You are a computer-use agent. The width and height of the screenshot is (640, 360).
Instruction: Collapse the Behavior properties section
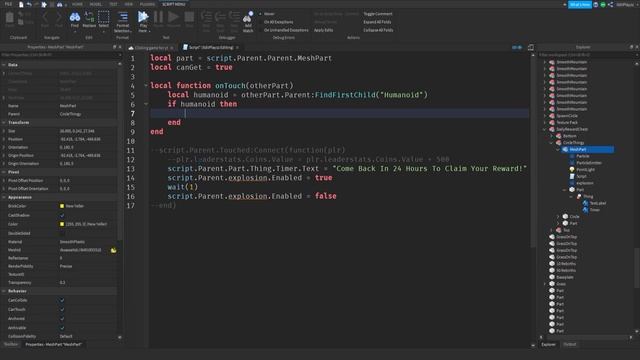[x=4, y=291]
